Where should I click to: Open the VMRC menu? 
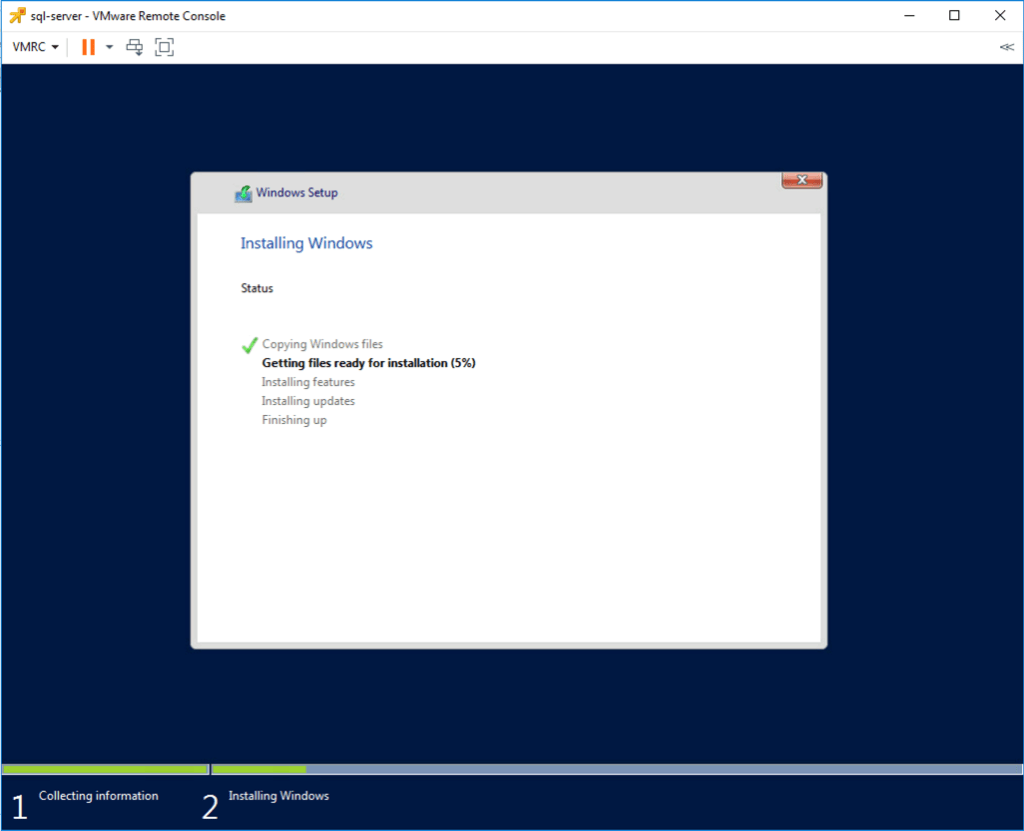(35, 47)
